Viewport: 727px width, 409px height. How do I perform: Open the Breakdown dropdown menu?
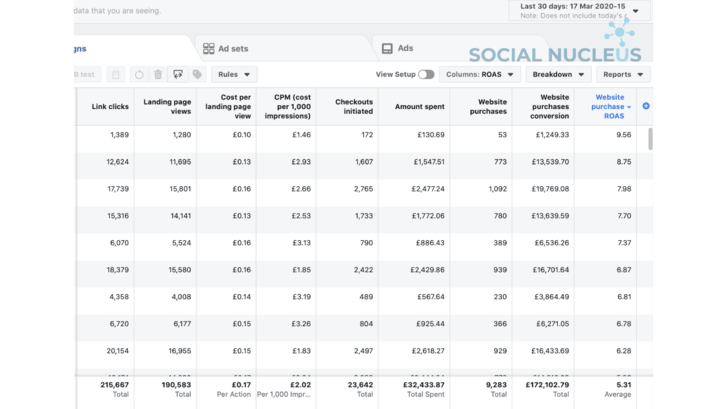click(558, 74)
